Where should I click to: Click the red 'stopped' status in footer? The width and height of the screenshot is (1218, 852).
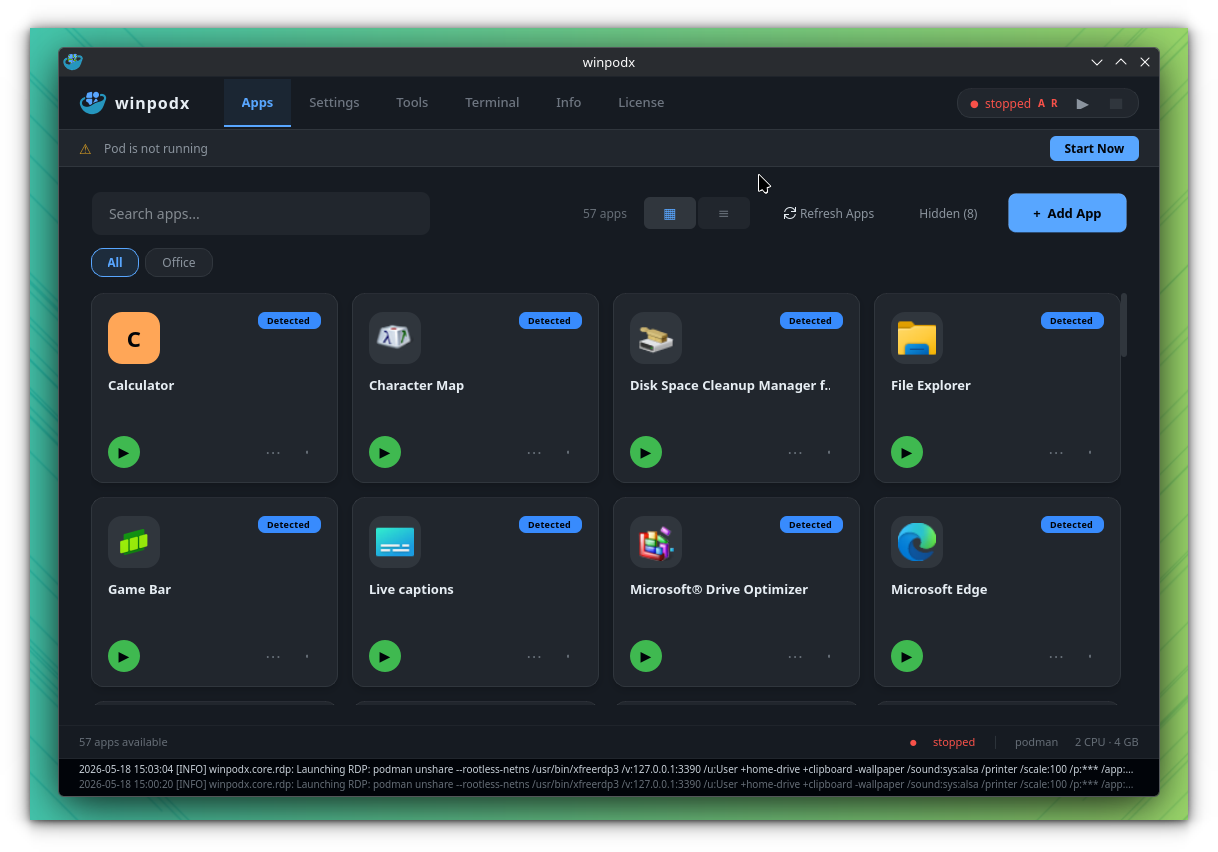tap(954, 742)
